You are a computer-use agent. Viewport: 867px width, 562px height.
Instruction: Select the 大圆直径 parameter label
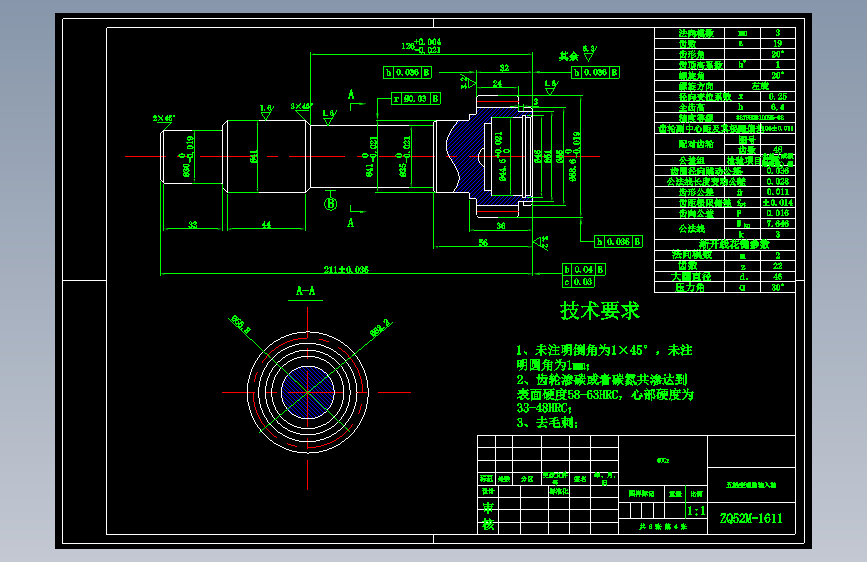[x=691, y=277]
